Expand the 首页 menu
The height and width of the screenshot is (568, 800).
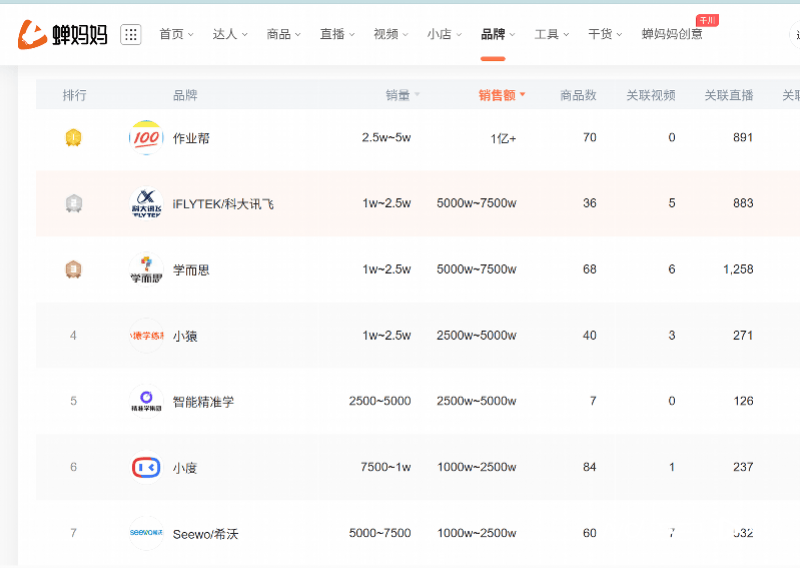pos(177,34)
